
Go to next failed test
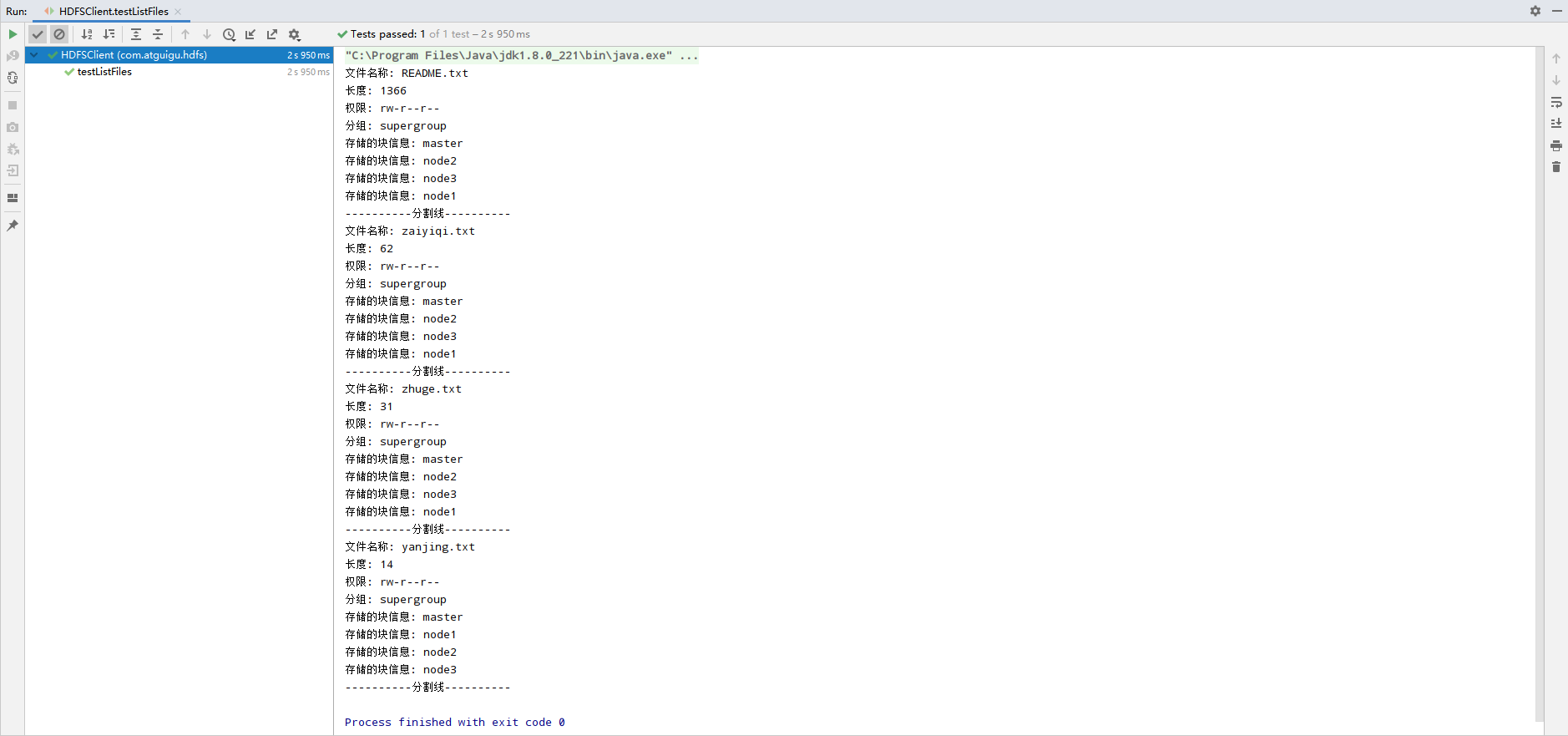tap(207, 34)
